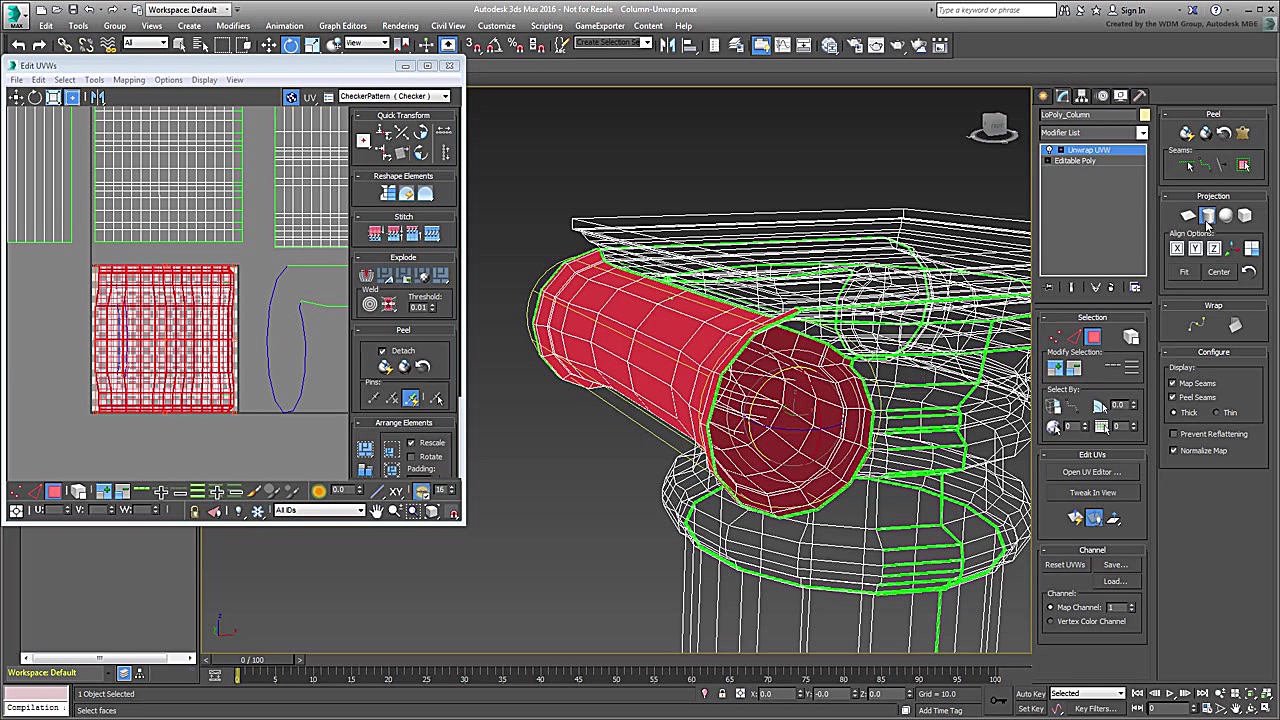Viewport: 1280px width, 720px height.
Task: Click Align to X button in Projection
Action: click(x=1177, y=249)
